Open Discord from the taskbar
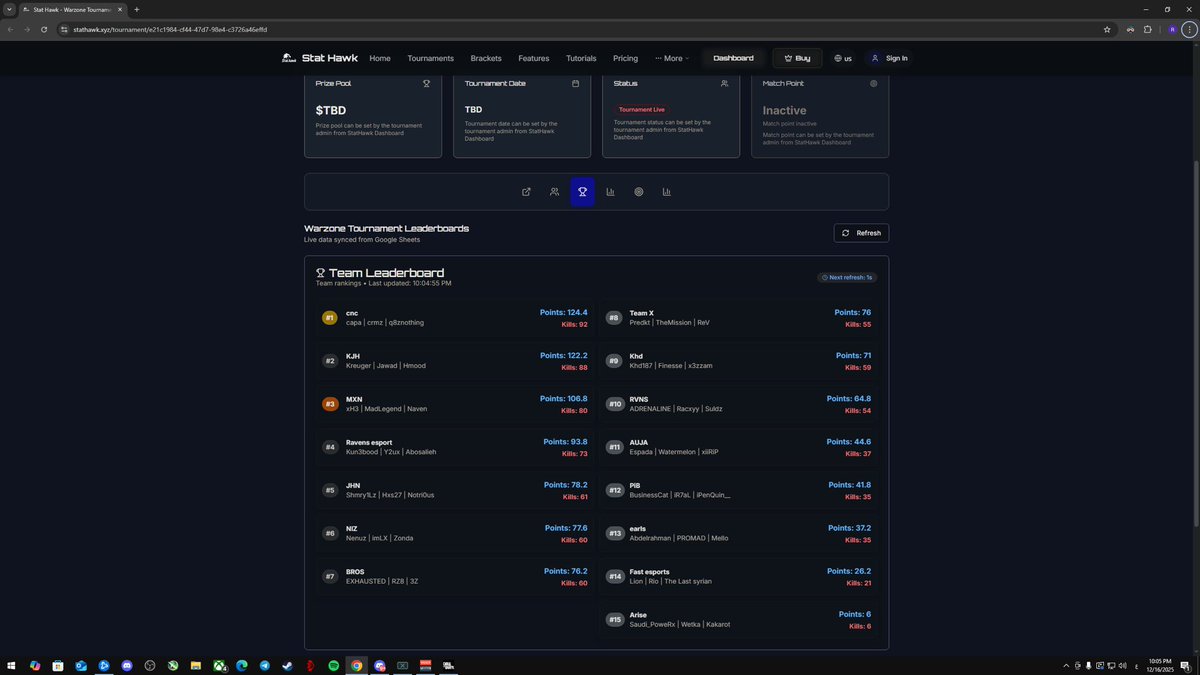Viewport: 1200px width, 675px height. click(127, 665)
